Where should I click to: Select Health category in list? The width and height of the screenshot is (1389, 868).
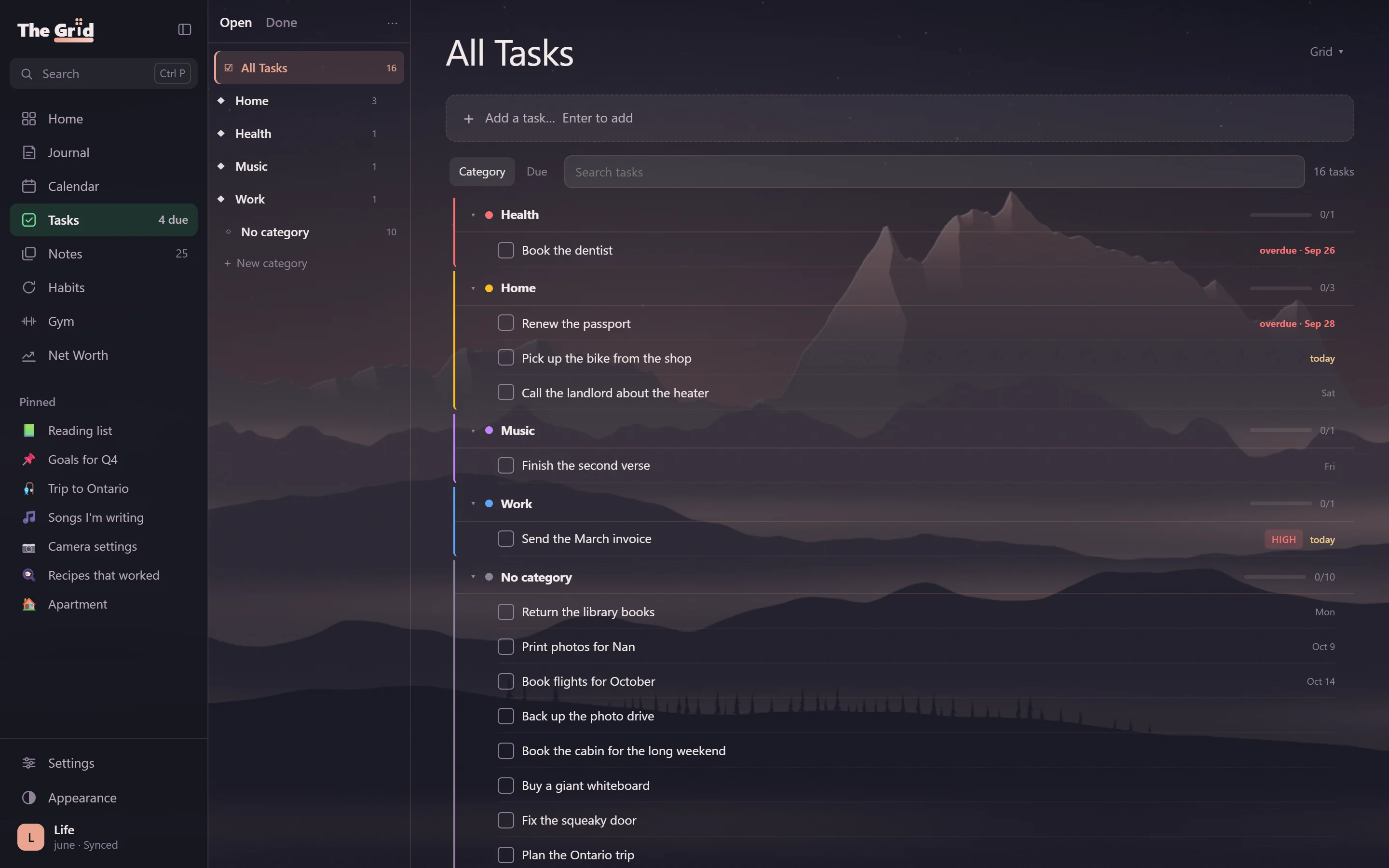coord(309,134)
